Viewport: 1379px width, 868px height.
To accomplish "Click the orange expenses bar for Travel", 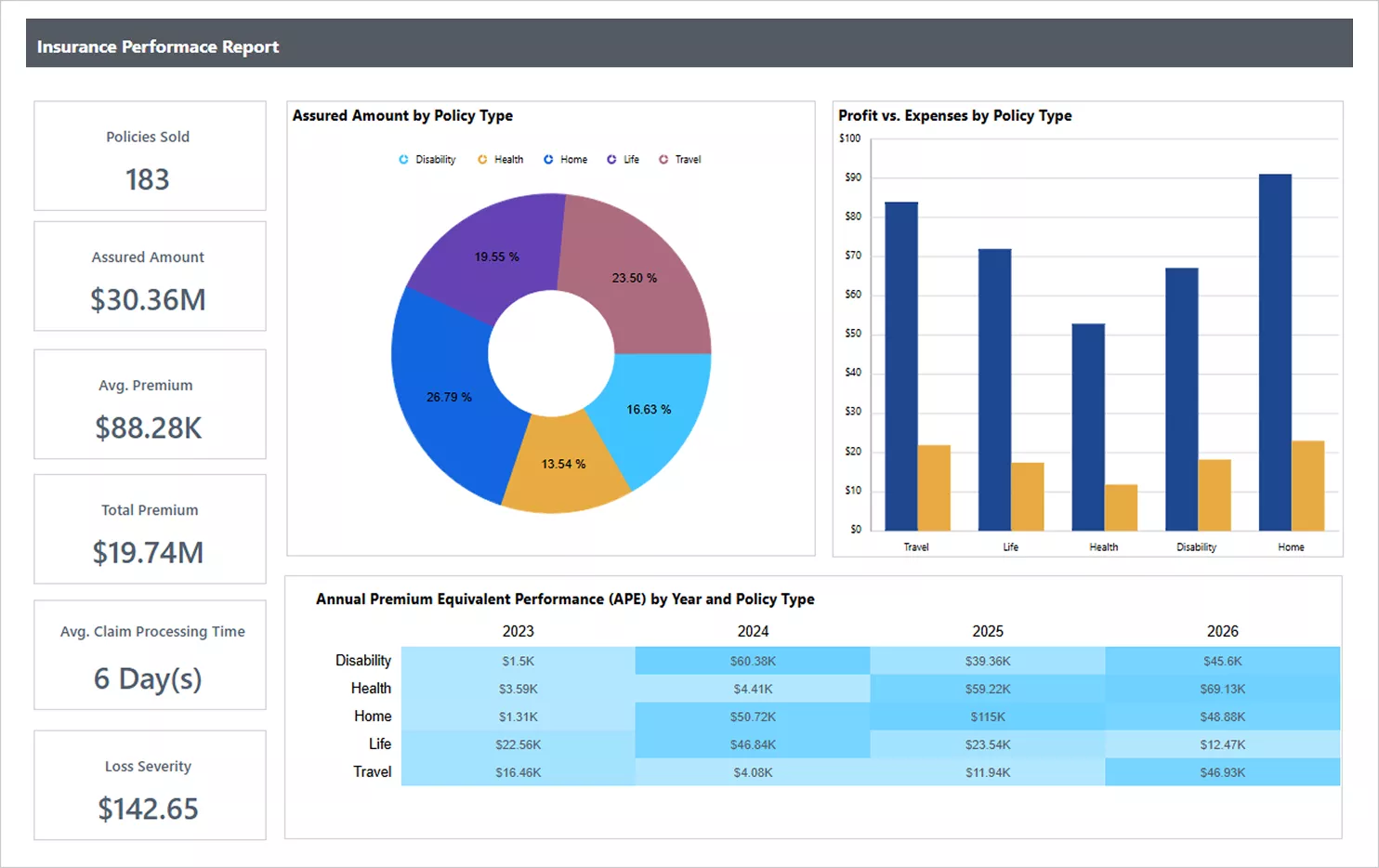I will pos(934,488).
